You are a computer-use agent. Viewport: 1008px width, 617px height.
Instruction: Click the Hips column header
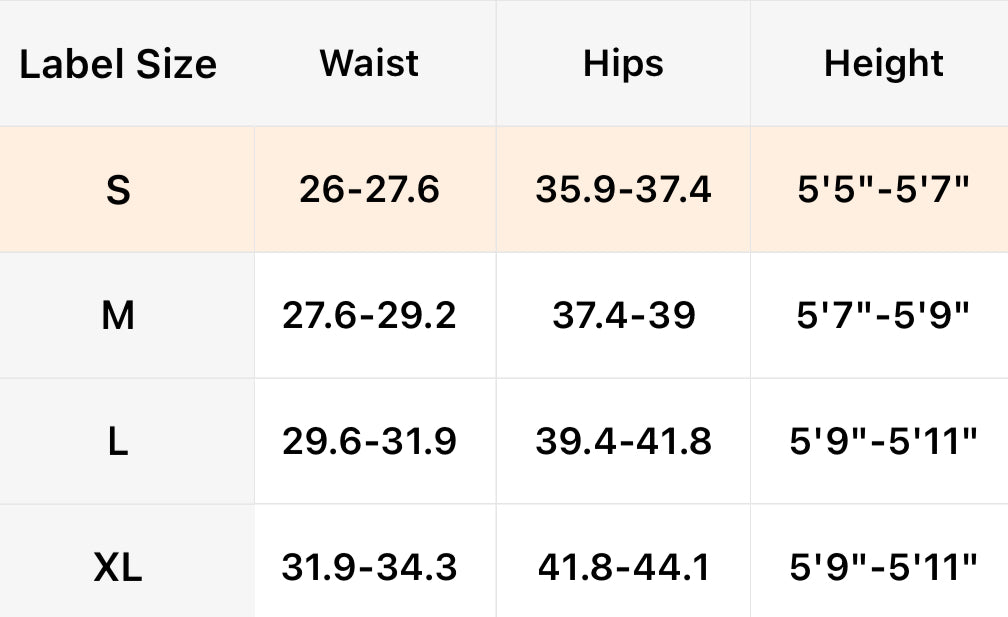coord(623,64)
